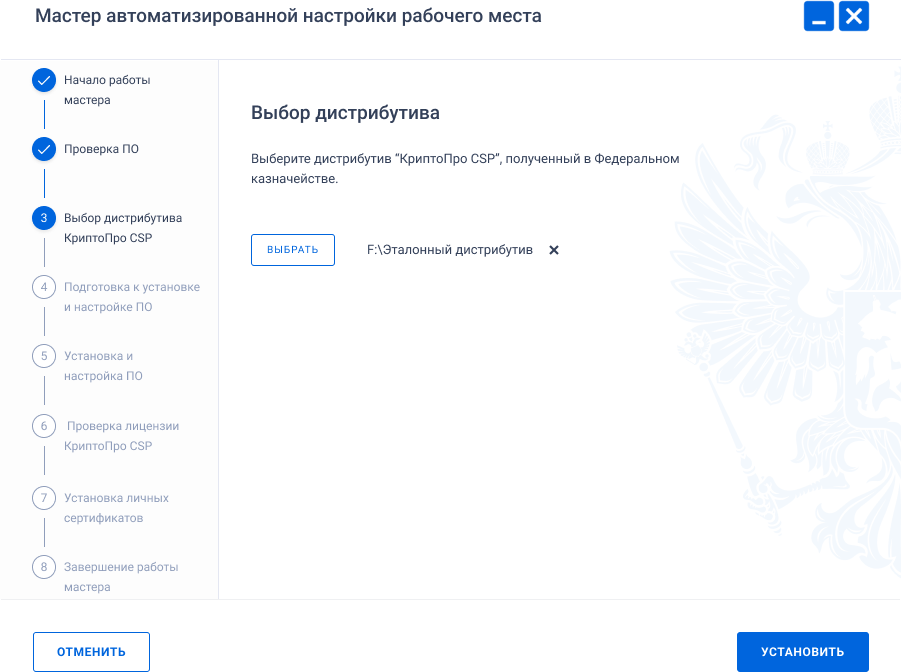Click the step 6 circle icon

[x=44, y=426]
